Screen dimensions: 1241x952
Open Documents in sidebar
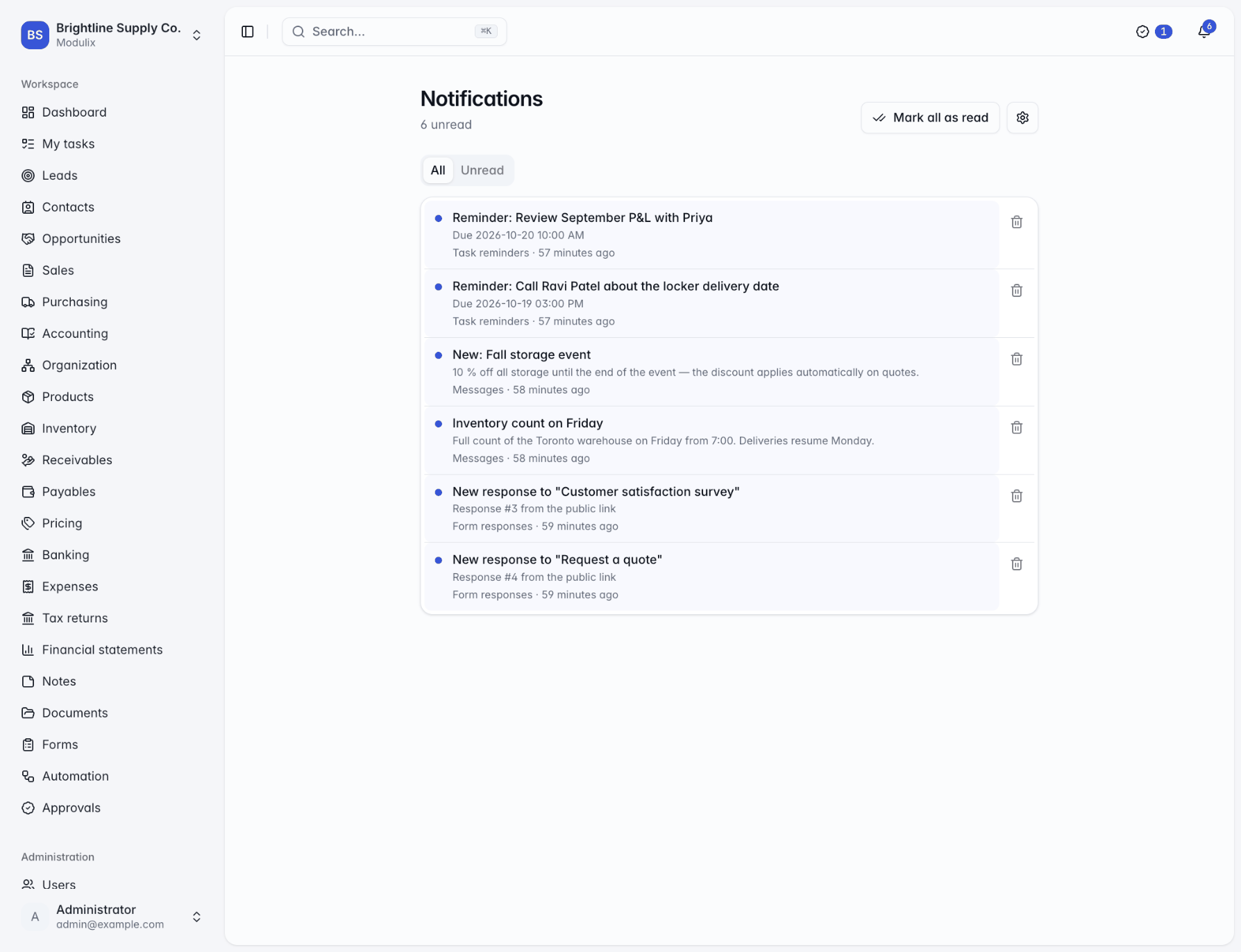pos(111,713)
